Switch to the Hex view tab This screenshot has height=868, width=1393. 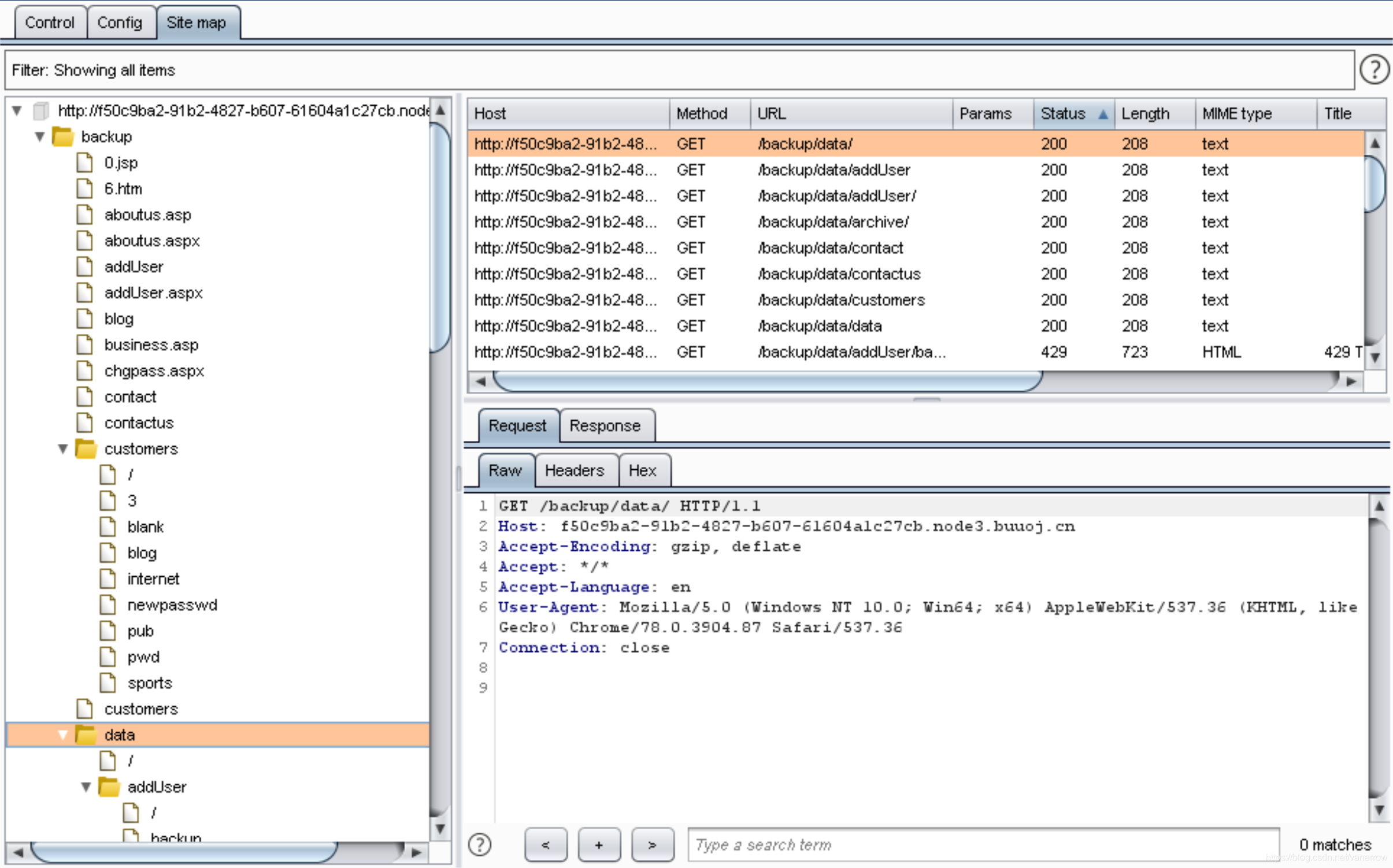tap(642, 470)
